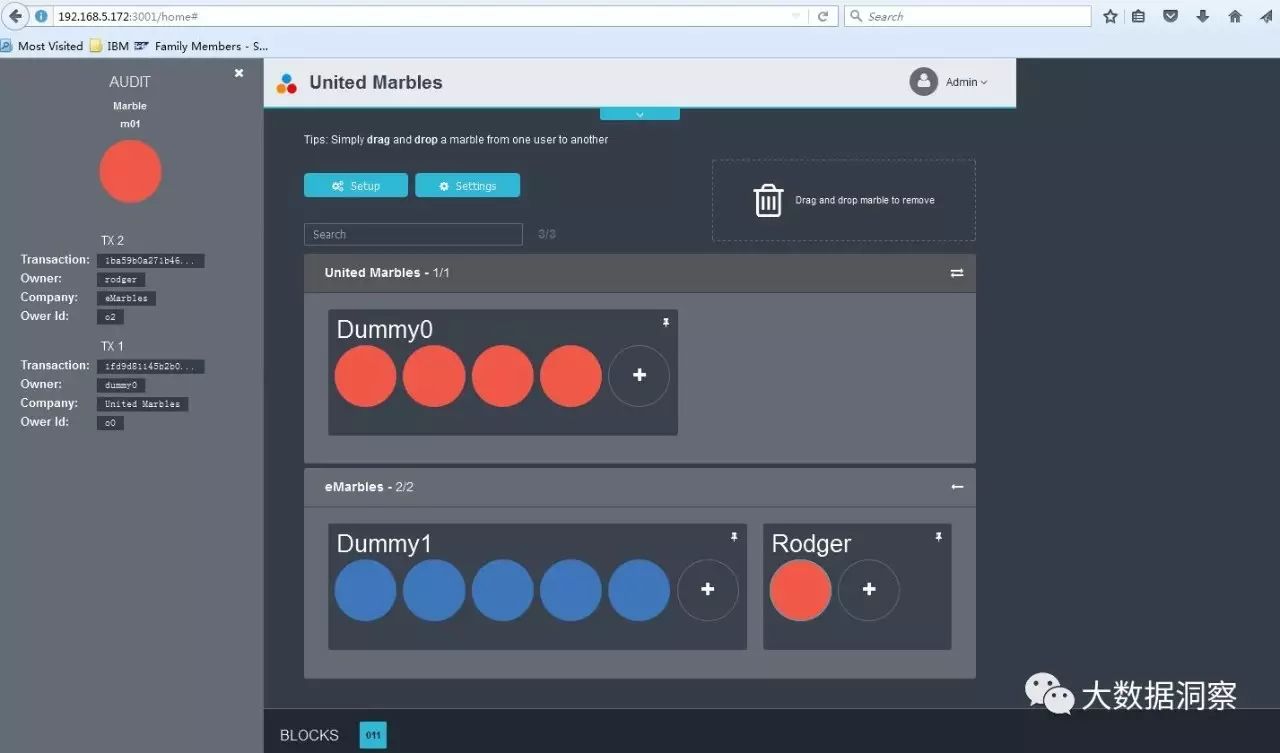Click the TX 2 heading
The image size is (1280, 753).
pos(112,241)
